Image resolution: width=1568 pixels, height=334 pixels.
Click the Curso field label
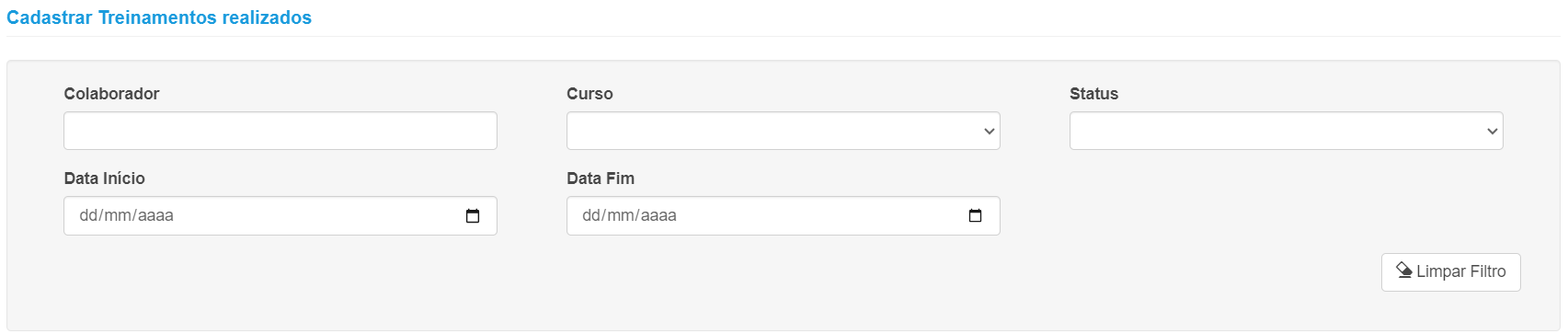(589, 94)
